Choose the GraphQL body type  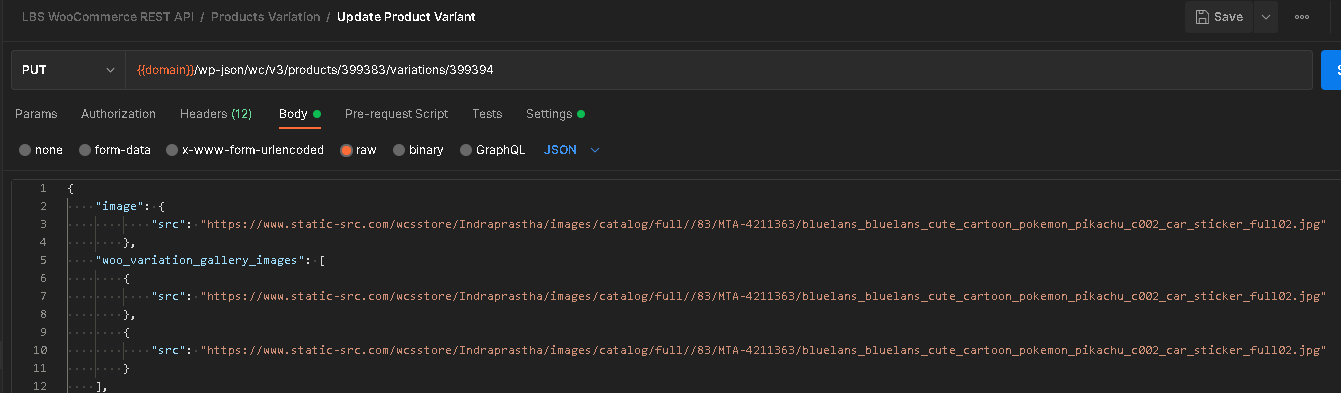(x=492, y=150)
